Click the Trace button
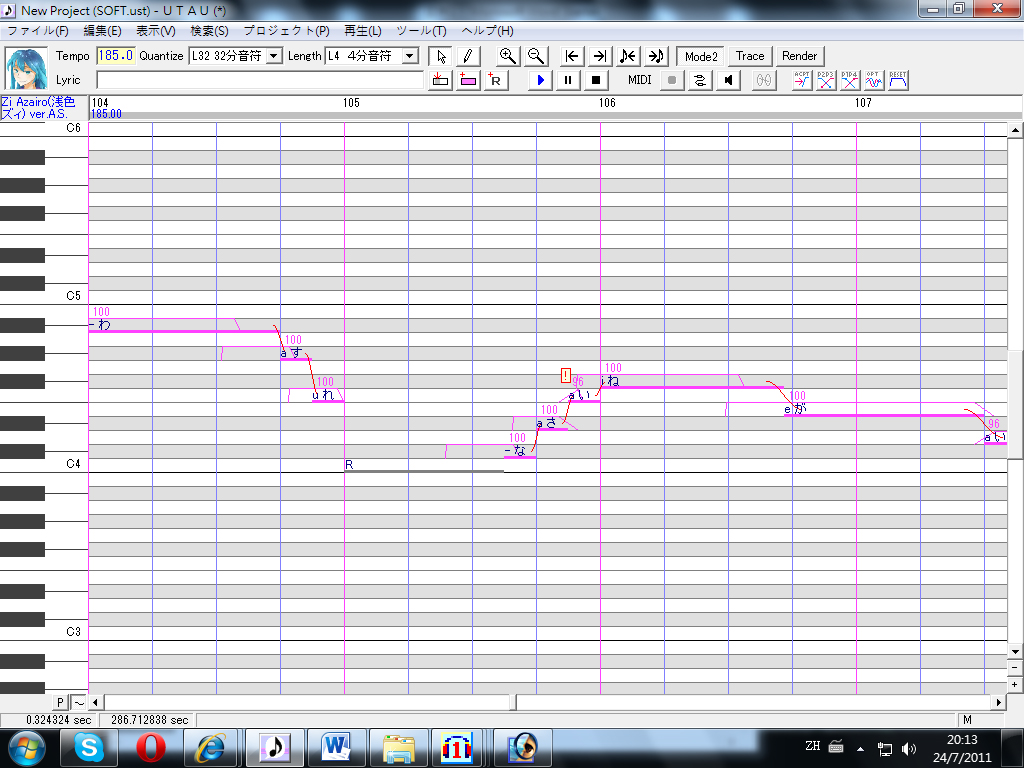 click(x=750, y=56)
